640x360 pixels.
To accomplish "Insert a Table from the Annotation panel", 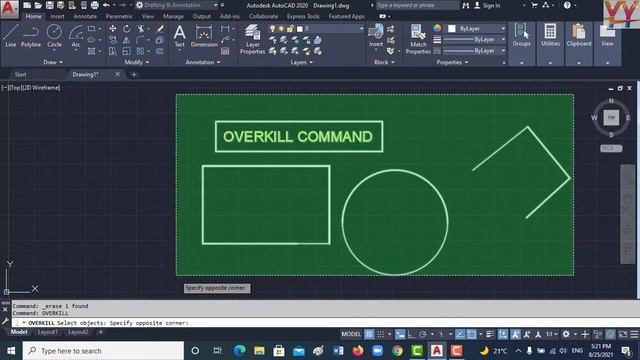I will click(x=225, y=51).
